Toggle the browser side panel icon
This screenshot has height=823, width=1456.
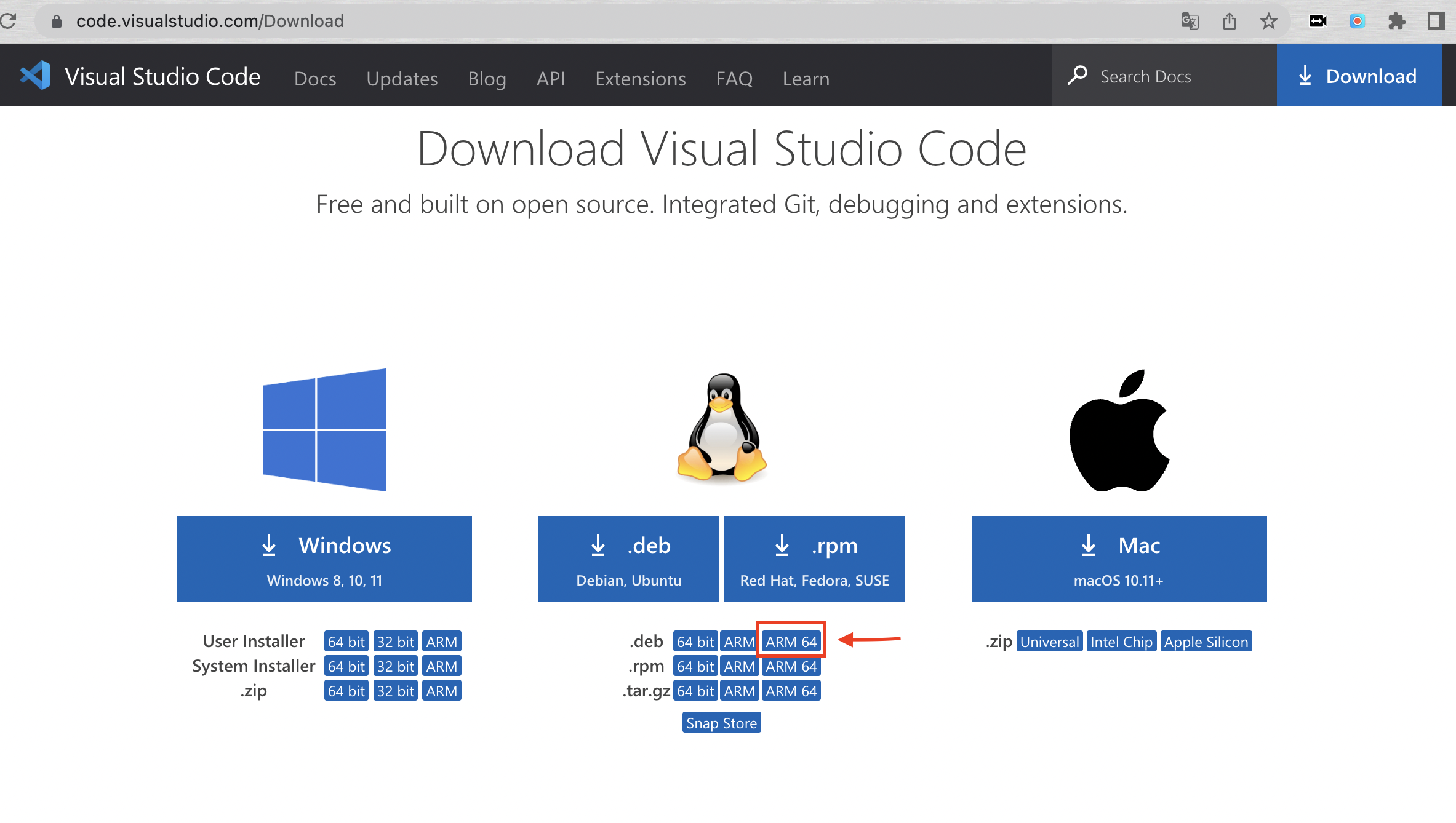tap(1436, 22)
